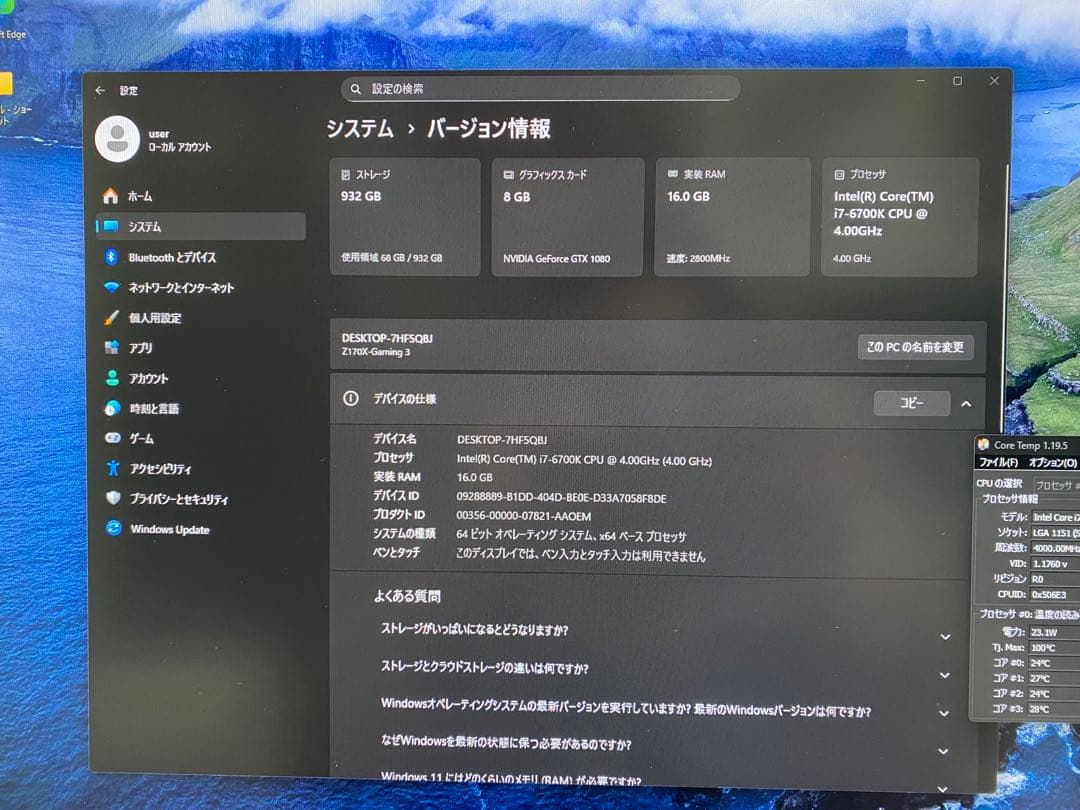The height and width of the screenshot is (810, 1080).
Task: Click the Accounts person icon
Action: point(112,377)
